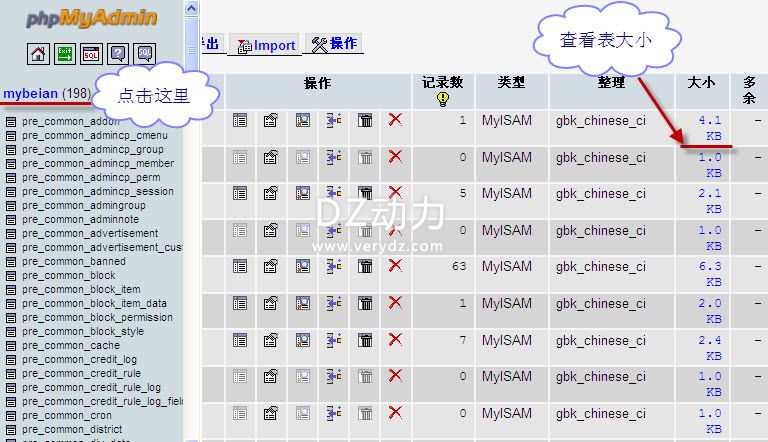Click red X drop icon in 2.1 KB row
The height and width of the screenshot is (442, 768).
(x=395, y=193)
